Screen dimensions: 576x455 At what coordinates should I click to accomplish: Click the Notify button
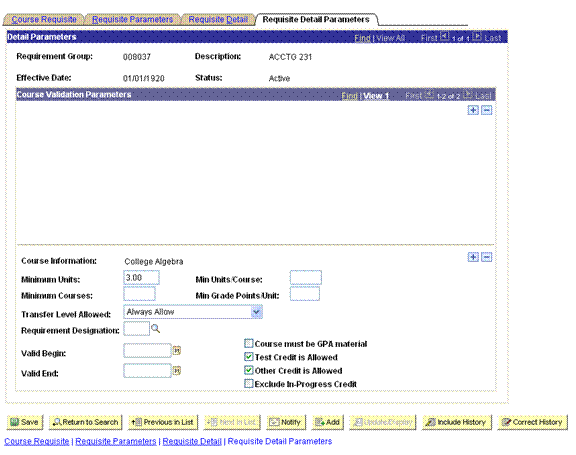click(286, 422)
